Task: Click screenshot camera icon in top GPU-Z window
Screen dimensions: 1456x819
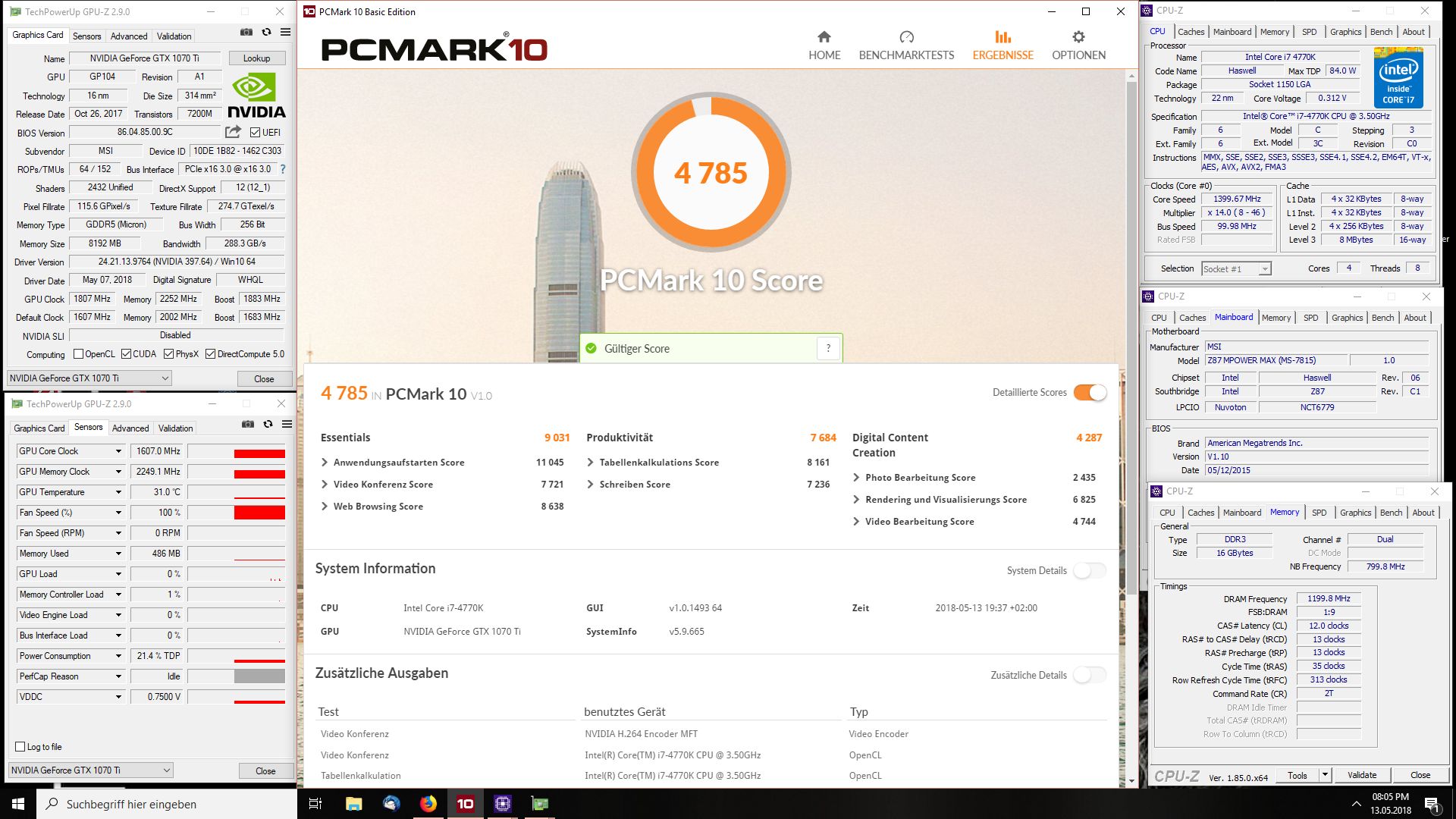Action: pos(246,33)
